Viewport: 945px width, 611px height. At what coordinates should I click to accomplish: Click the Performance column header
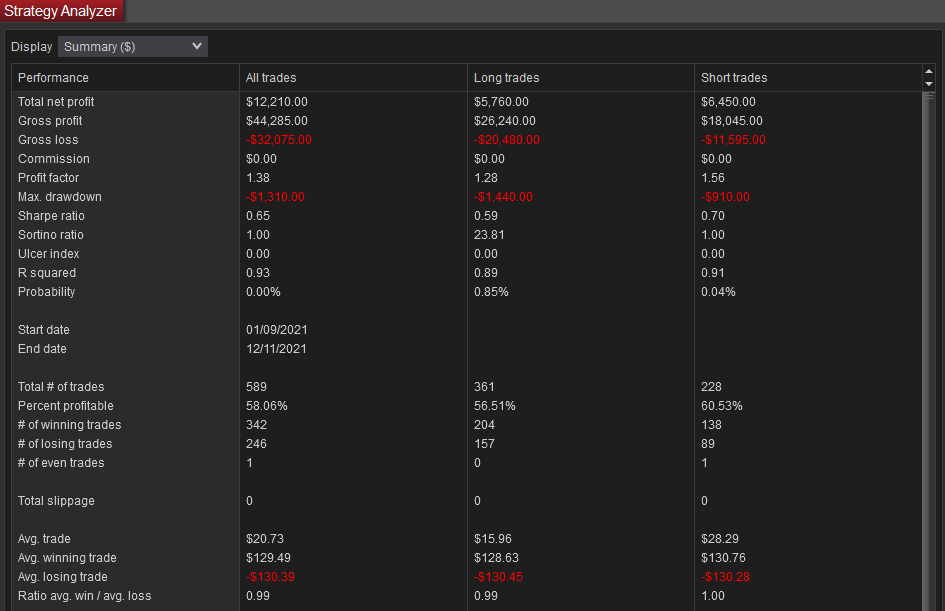point(53,78)
